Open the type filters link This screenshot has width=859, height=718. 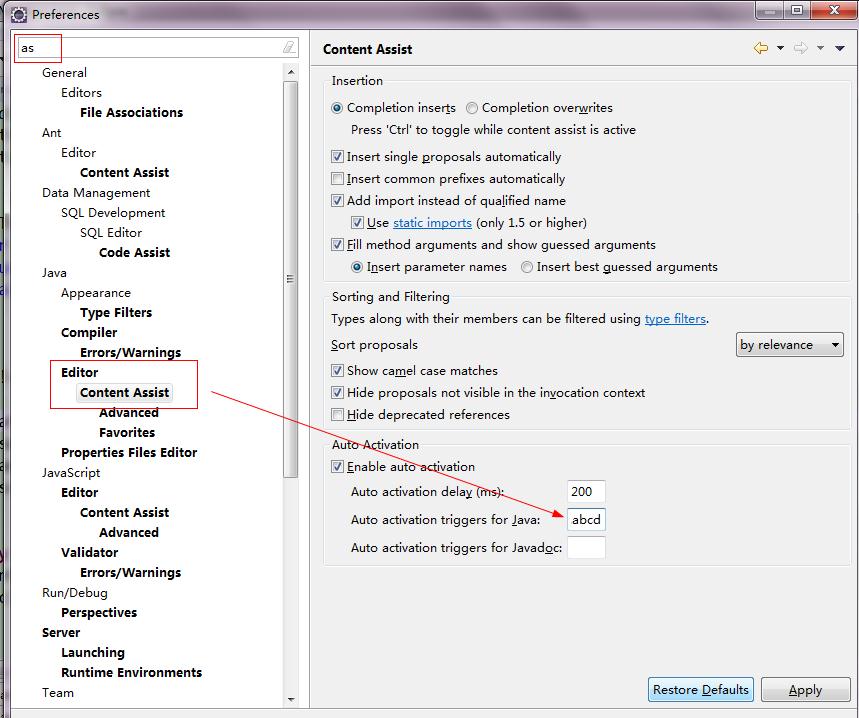(x=675, y=319)
